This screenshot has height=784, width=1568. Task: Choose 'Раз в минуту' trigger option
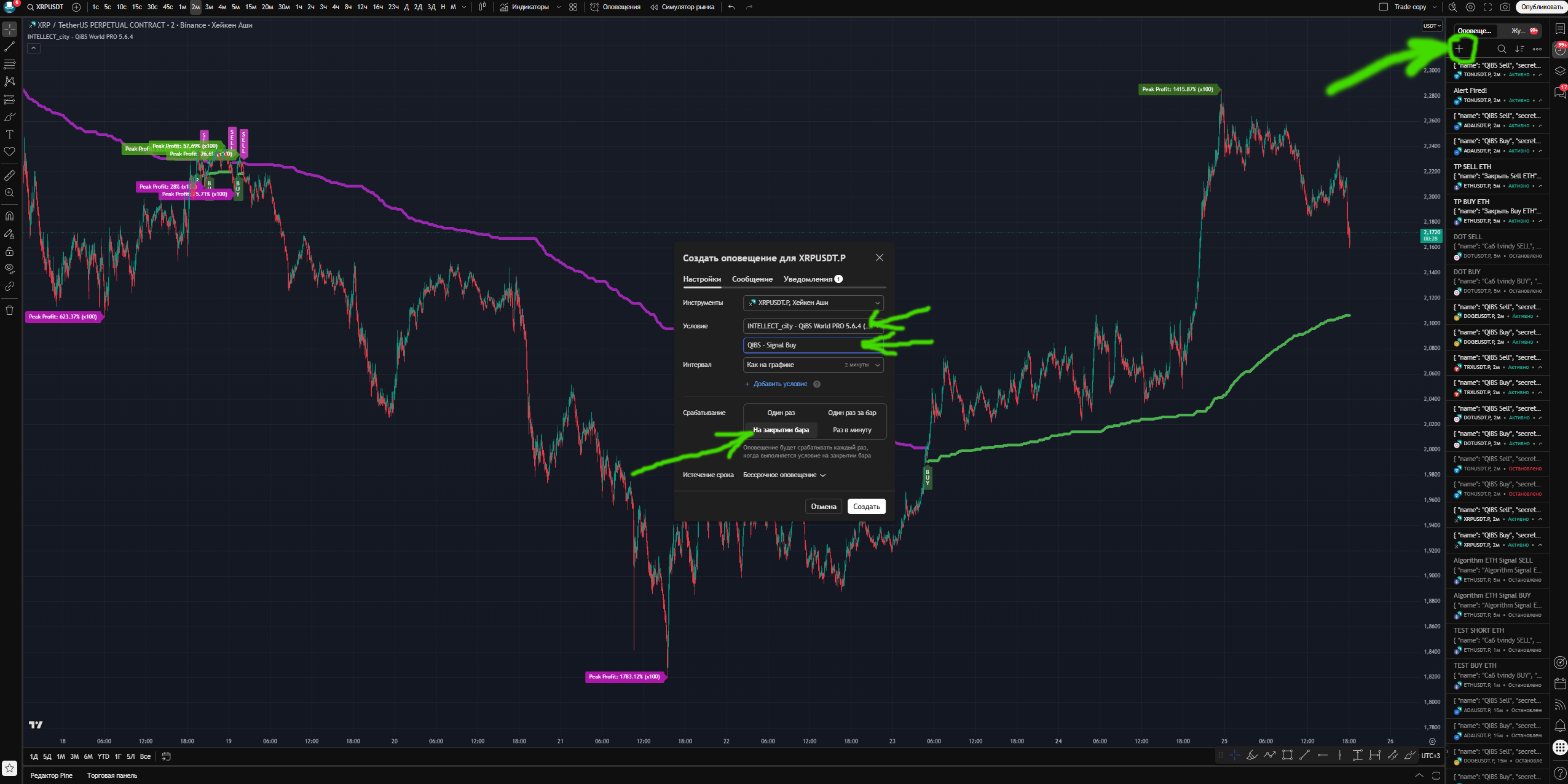click(x=852, y=430)
